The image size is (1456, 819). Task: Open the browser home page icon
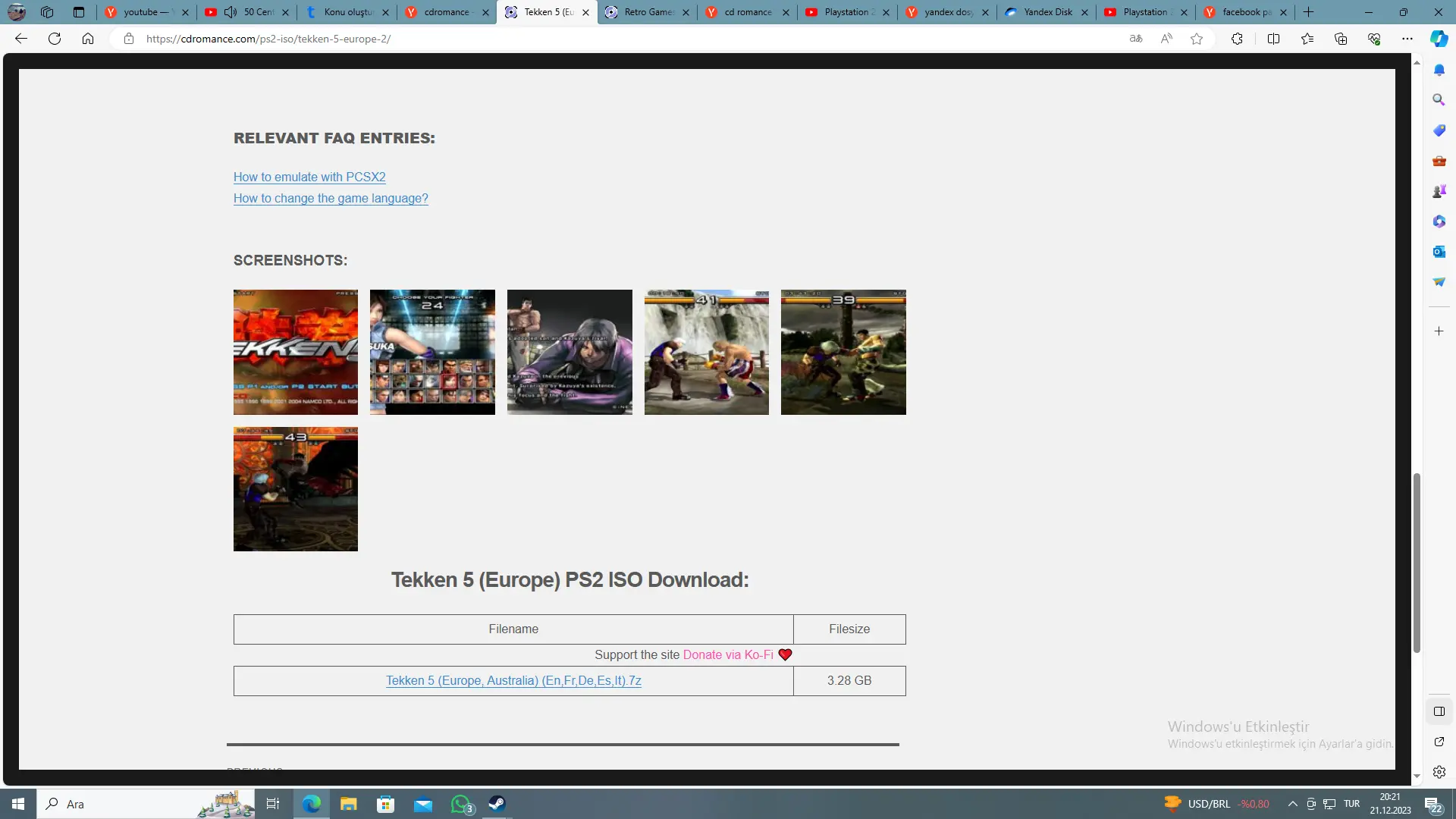(x=88, y=39)
